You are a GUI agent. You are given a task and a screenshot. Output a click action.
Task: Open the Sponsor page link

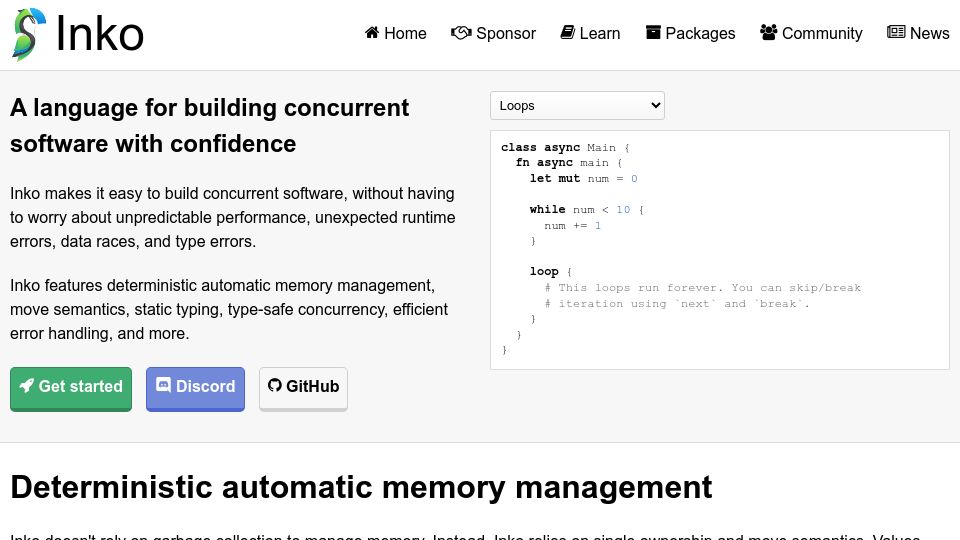(493, 33)
